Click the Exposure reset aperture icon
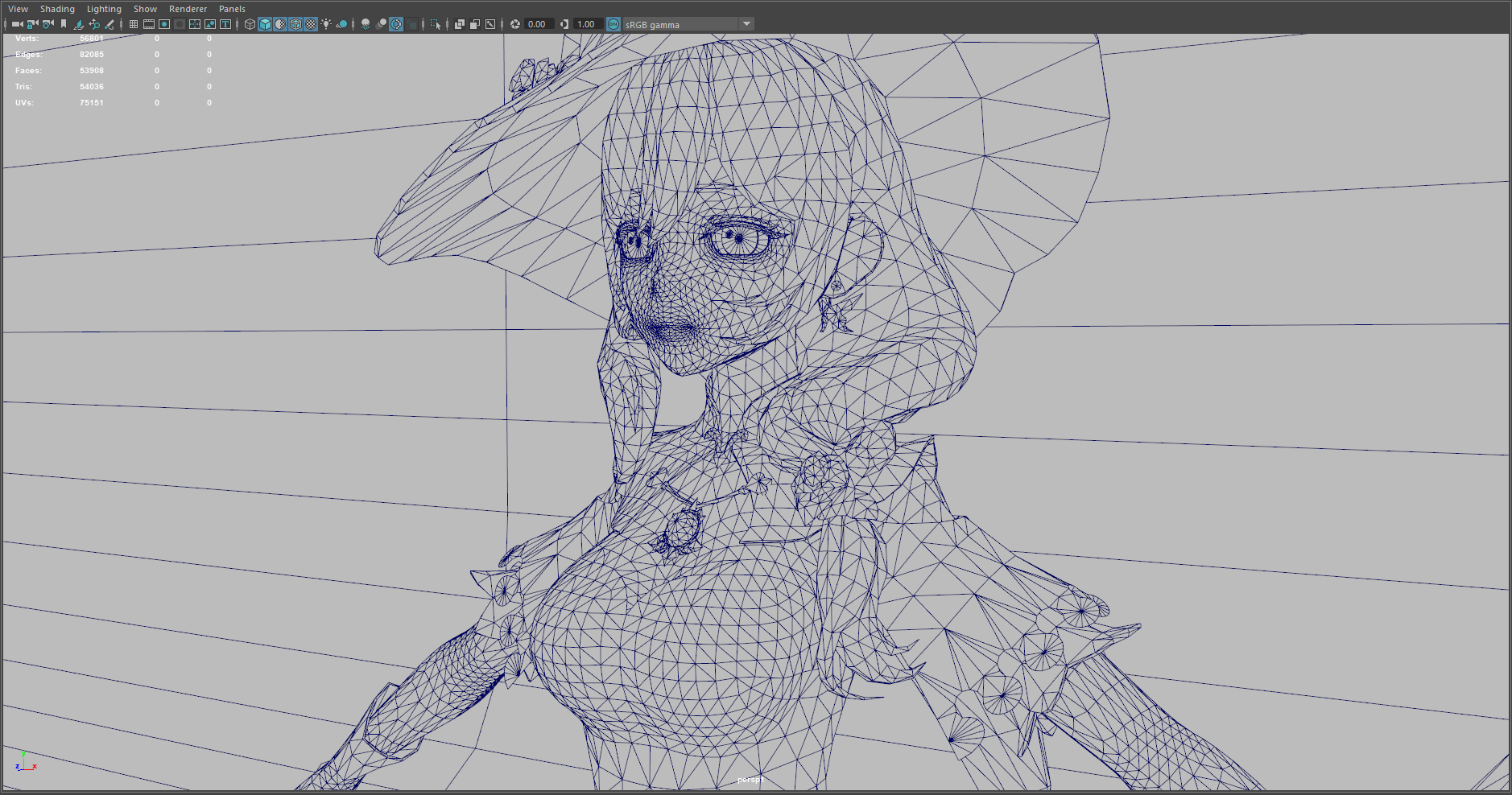Viewport: 1512px width, 795px height. [515, 24]
